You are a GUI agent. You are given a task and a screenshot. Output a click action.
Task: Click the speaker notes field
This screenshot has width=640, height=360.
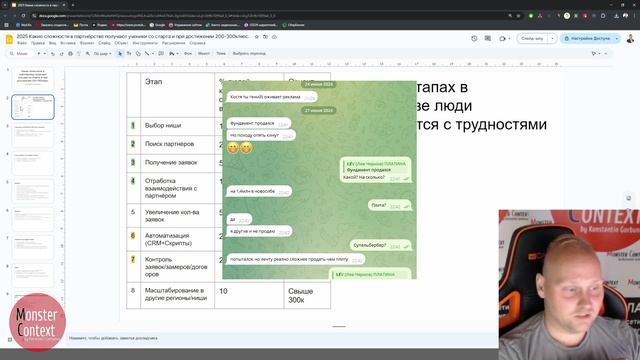[x=282, y=338]
